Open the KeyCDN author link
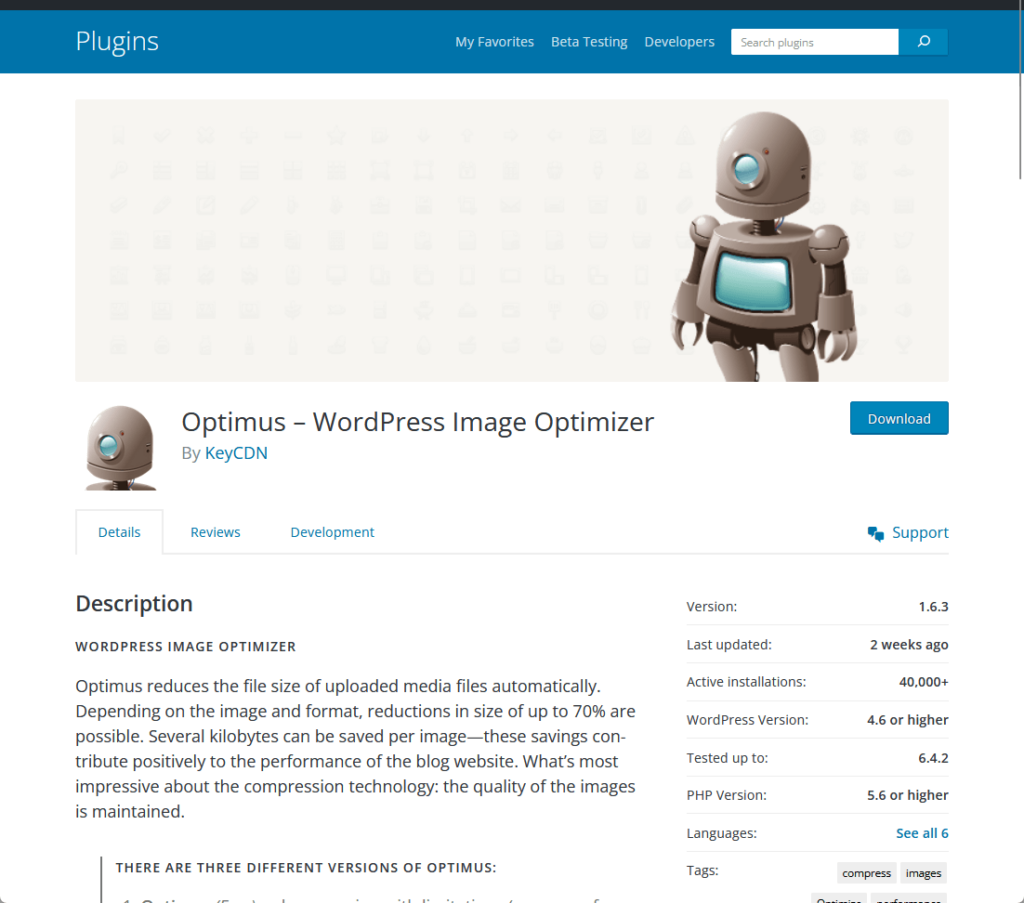Screen dimensions: 1024x903 click(236, 453)
